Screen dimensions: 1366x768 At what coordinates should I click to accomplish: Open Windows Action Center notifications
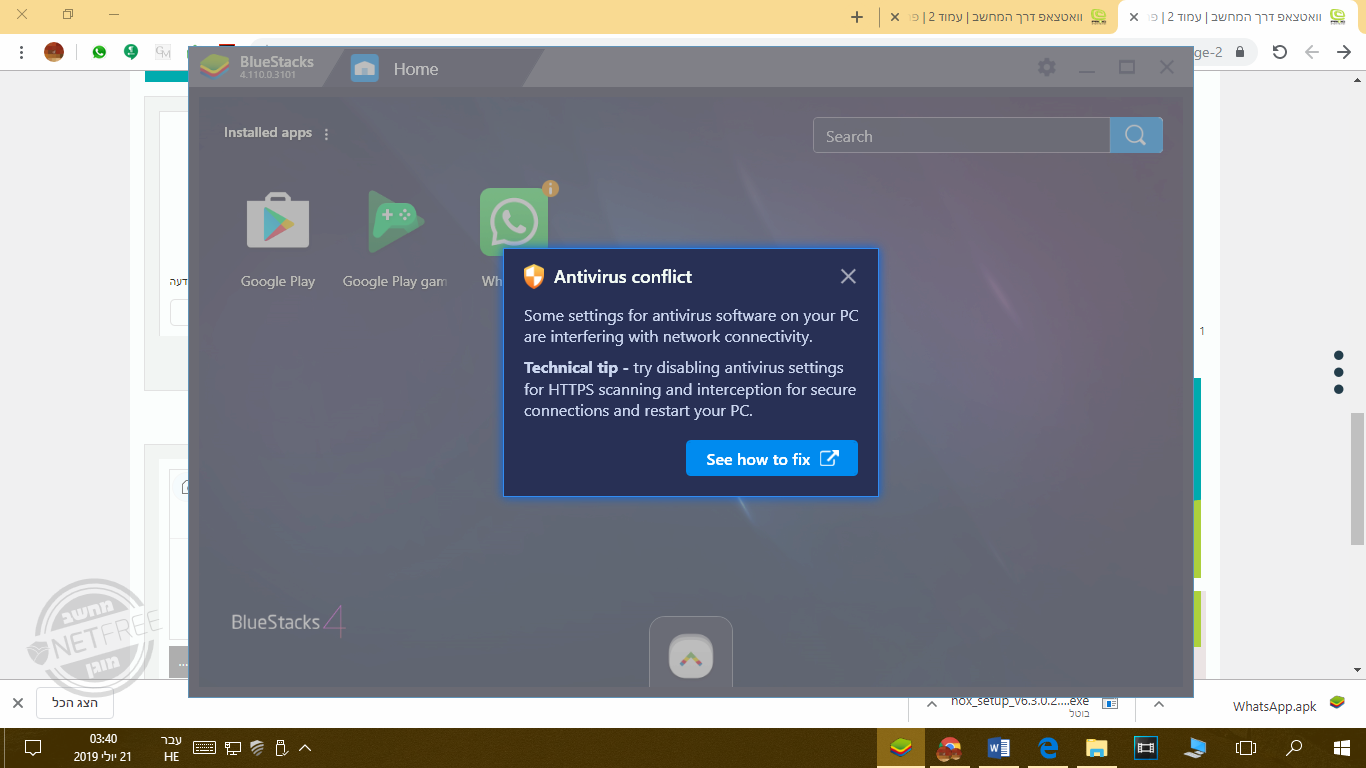(32, 748)
